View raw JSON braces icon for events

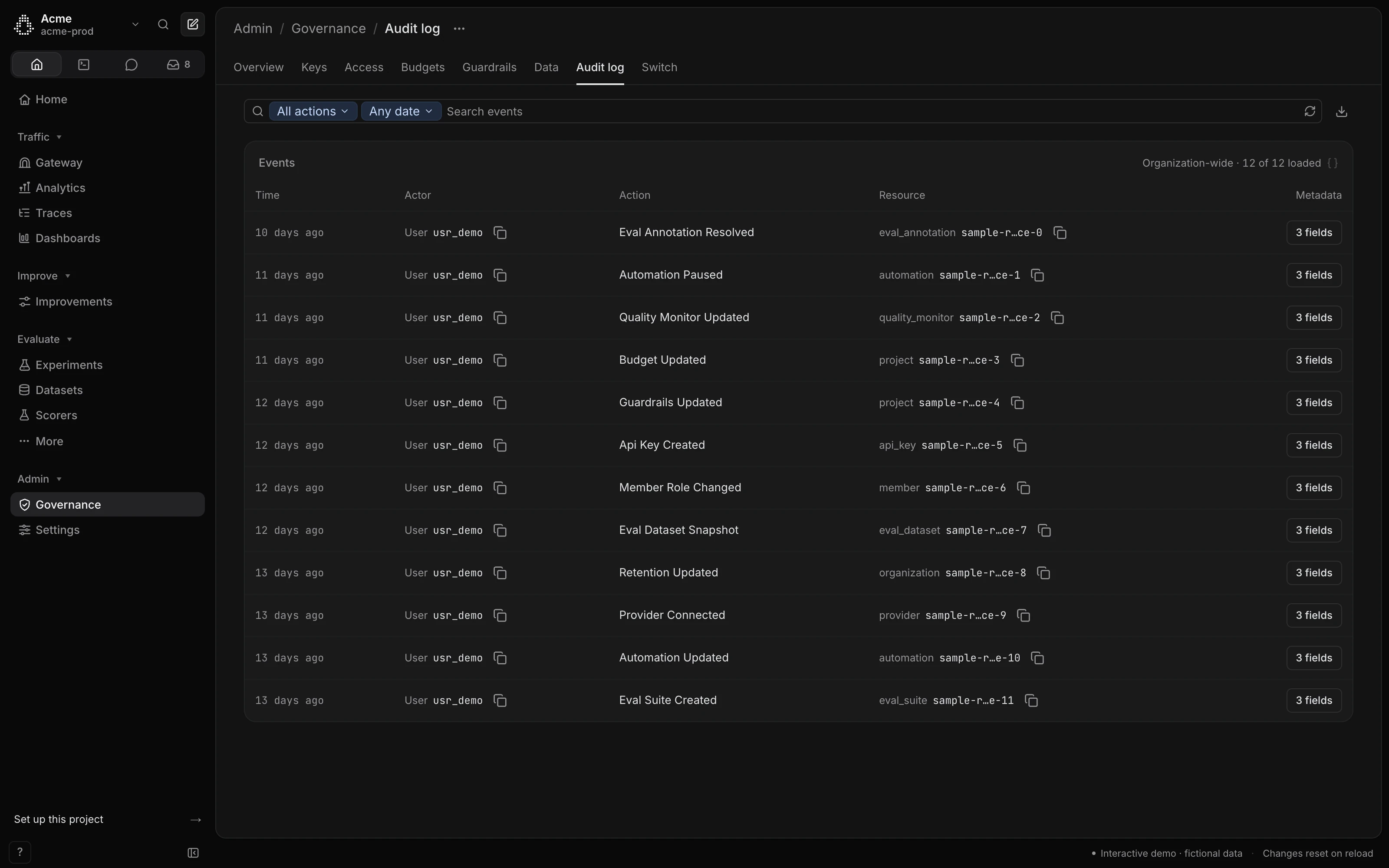click(x=1333, y=163)
